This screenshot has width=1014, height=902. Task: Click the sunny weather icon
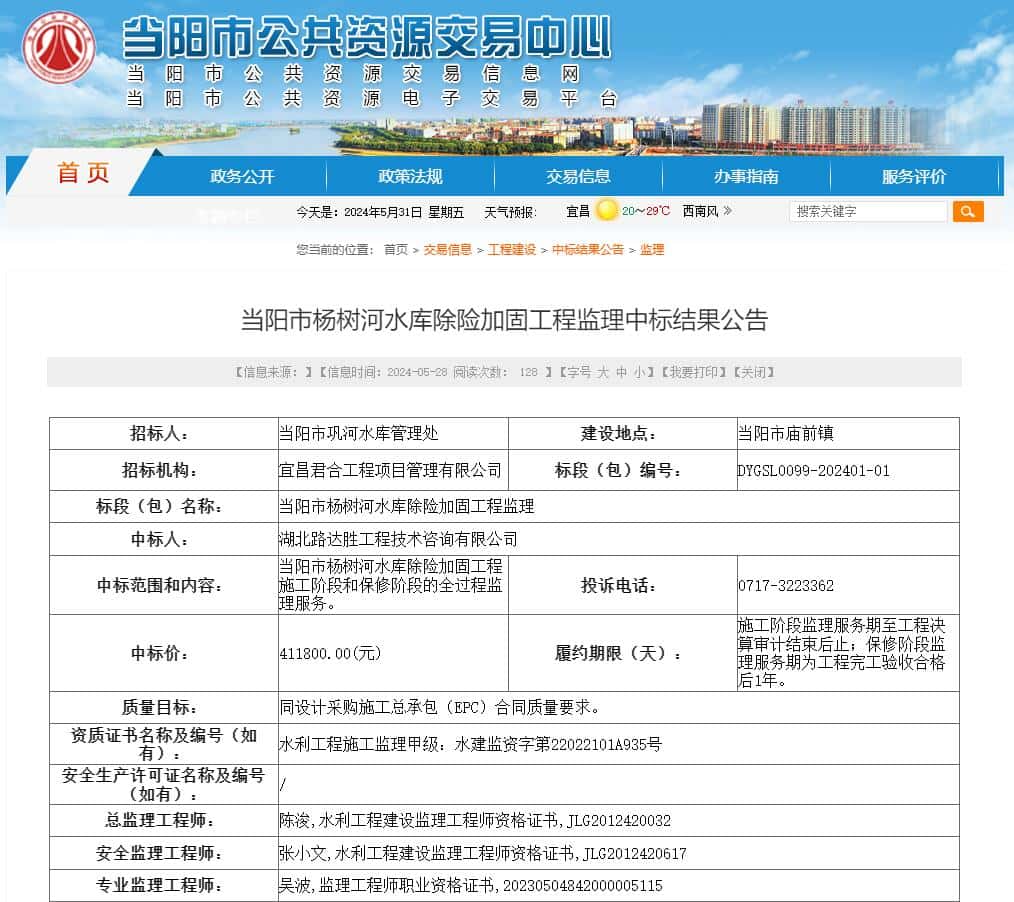[x=606, y=211]
